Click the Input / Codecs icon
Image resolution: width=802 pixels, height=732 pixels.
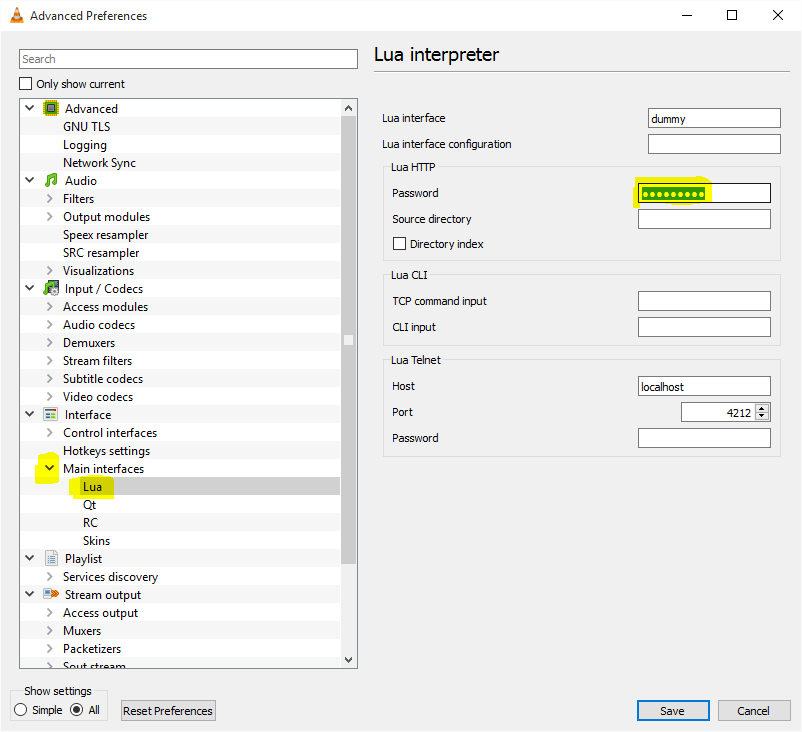pyautogui.click(x=51, y=288)
